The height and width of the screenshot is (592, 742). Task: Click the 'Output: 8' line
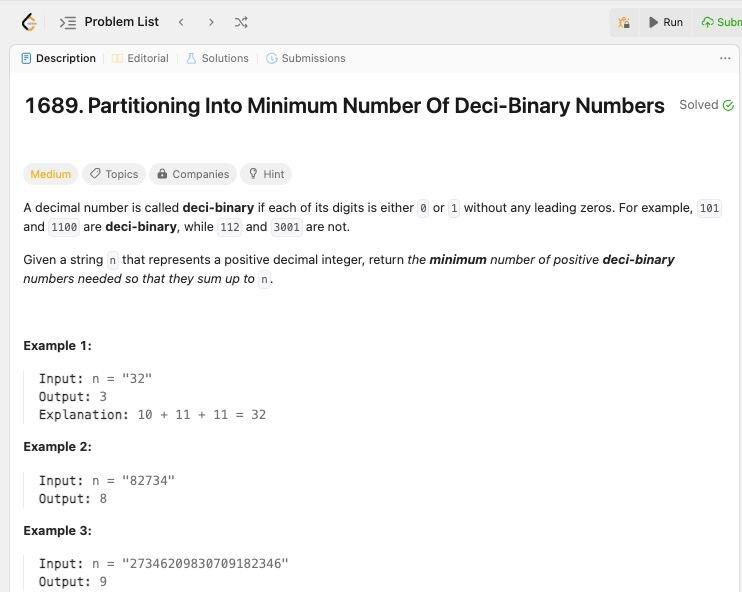pos(73,499)
